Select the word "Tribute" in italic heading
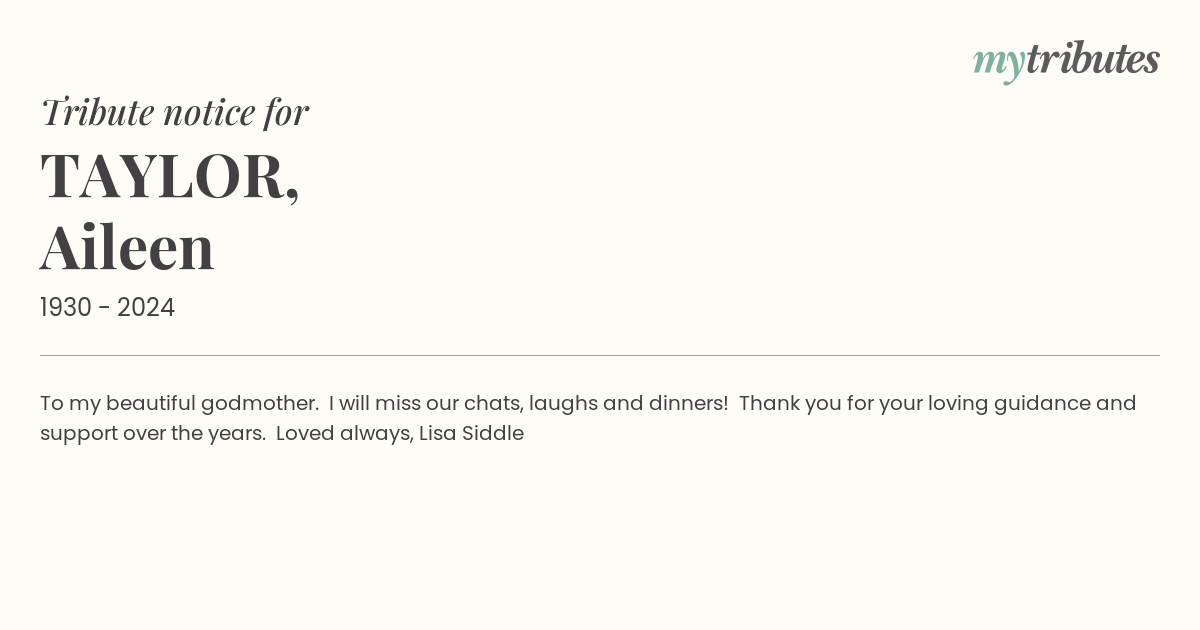The width and height of the screenshot is (1200, 630). tap(97, 112)
